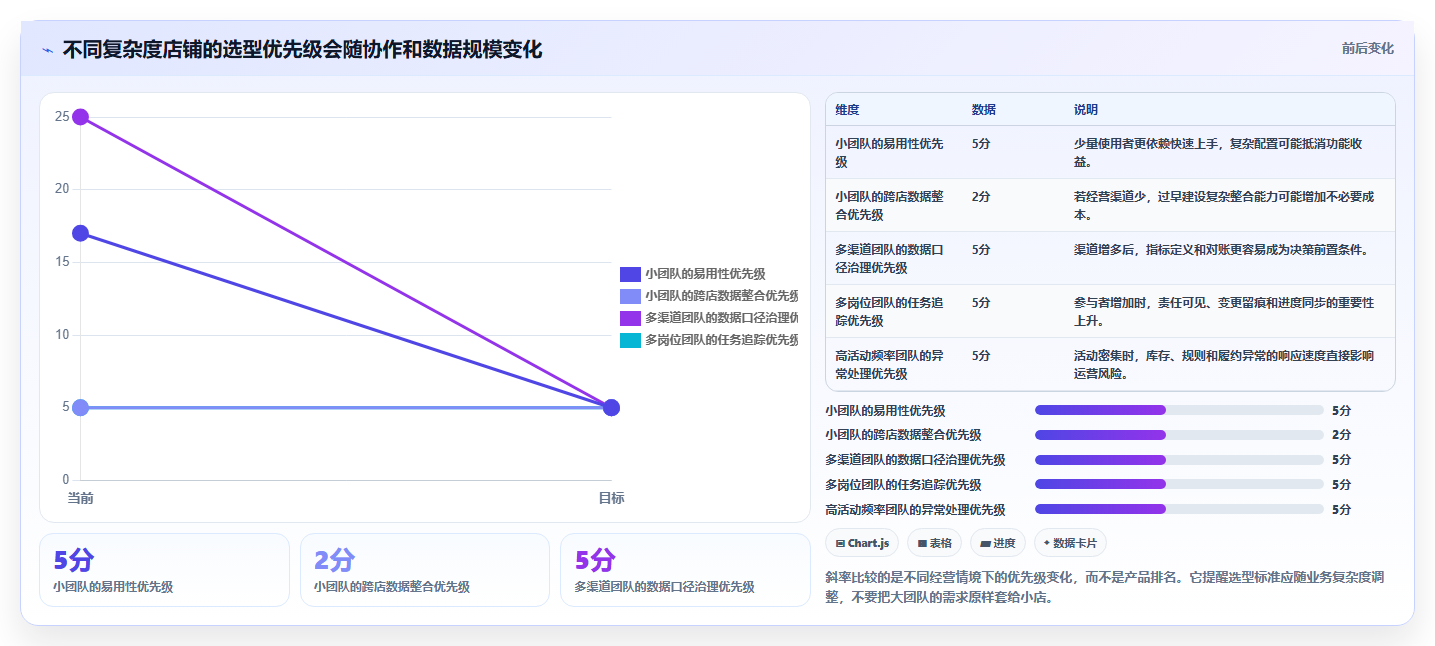Select table row 小团队的易用性优先级

point(1110,152)
